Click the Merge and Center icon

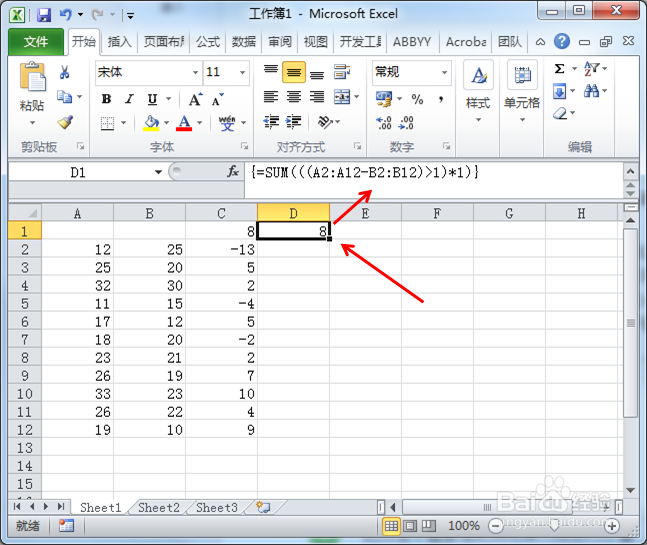[342, 97]
